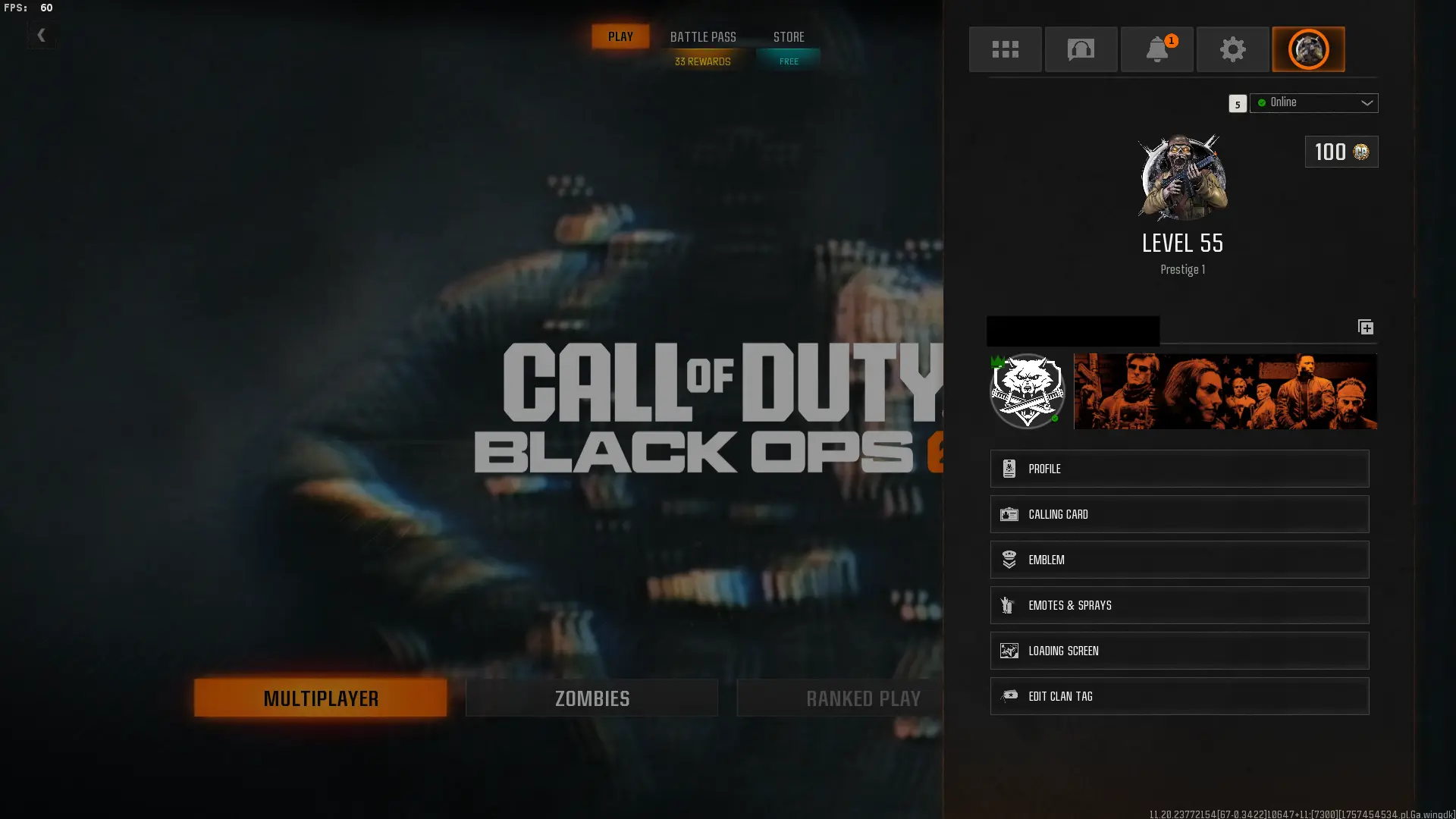Click the orange calling card banner

(x=1225, y=391)
